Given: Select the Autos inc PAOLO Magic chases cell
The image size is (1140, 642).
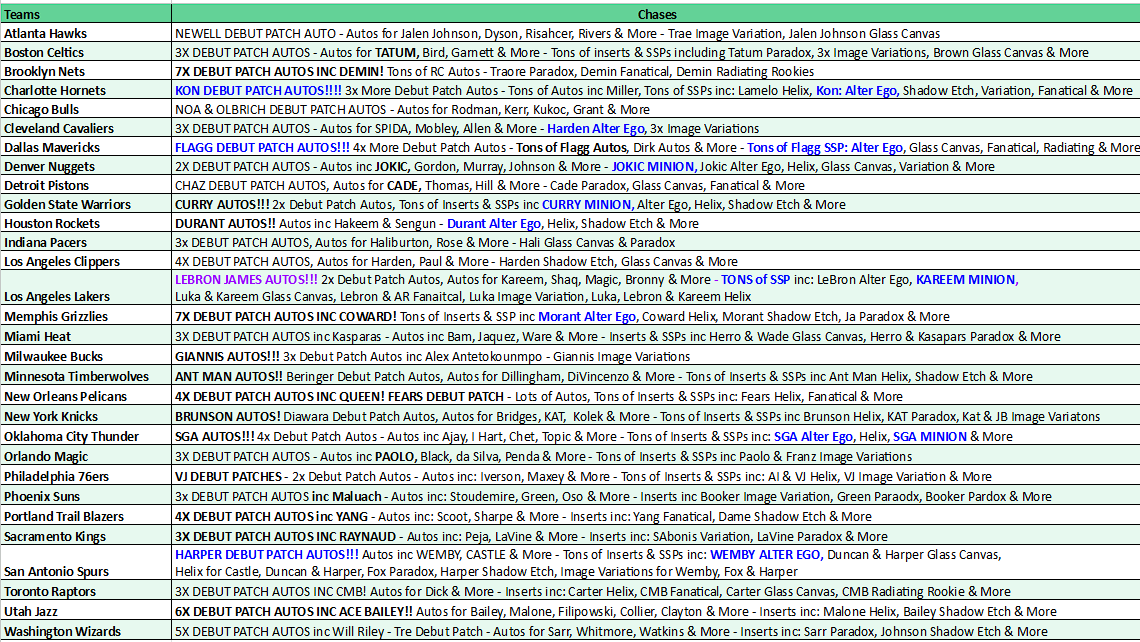Looking at the screenshot, I should (x=656, y=456).
